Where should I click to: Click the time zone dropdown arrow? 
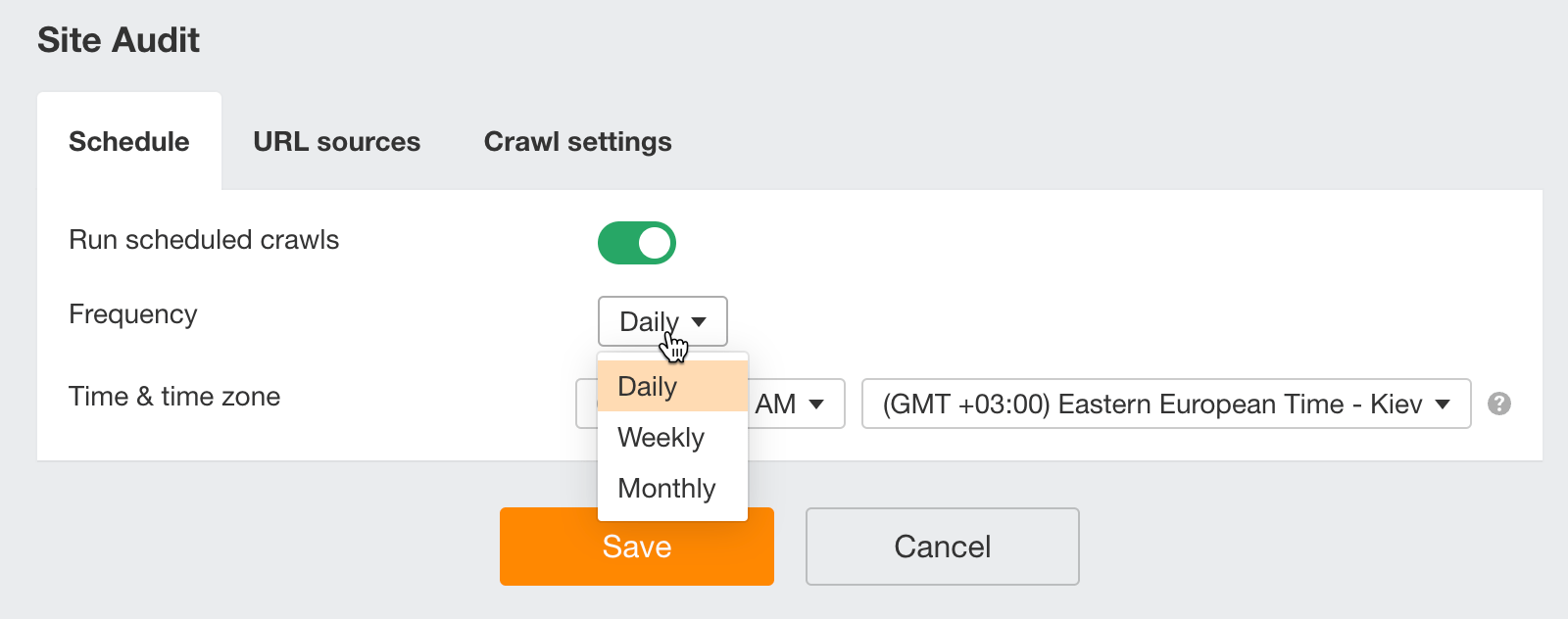click(1444, 404)
